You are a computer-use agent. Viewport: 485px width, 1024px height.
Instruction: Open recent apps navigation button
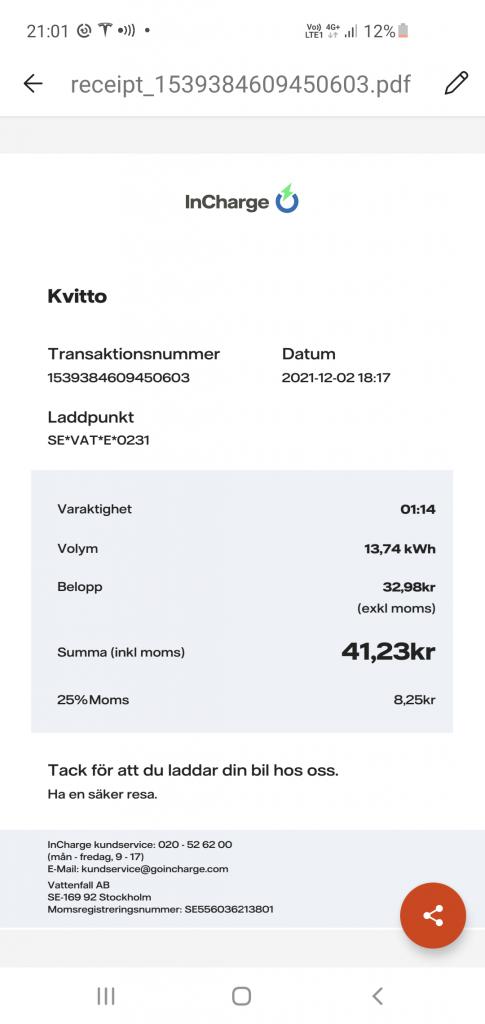[x=106, y=996]
